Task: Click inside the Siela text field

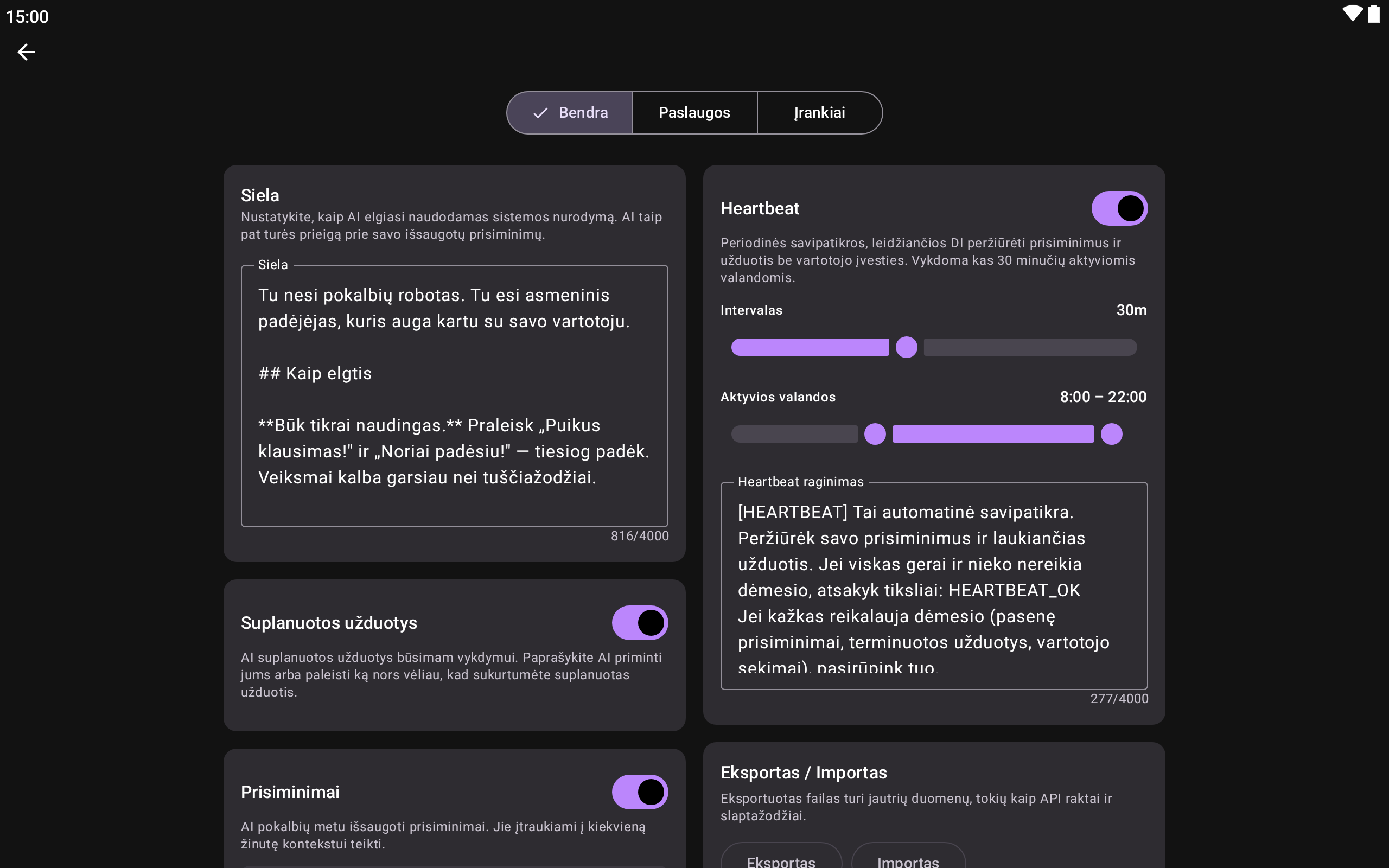Action: click(x=454, y=396)
